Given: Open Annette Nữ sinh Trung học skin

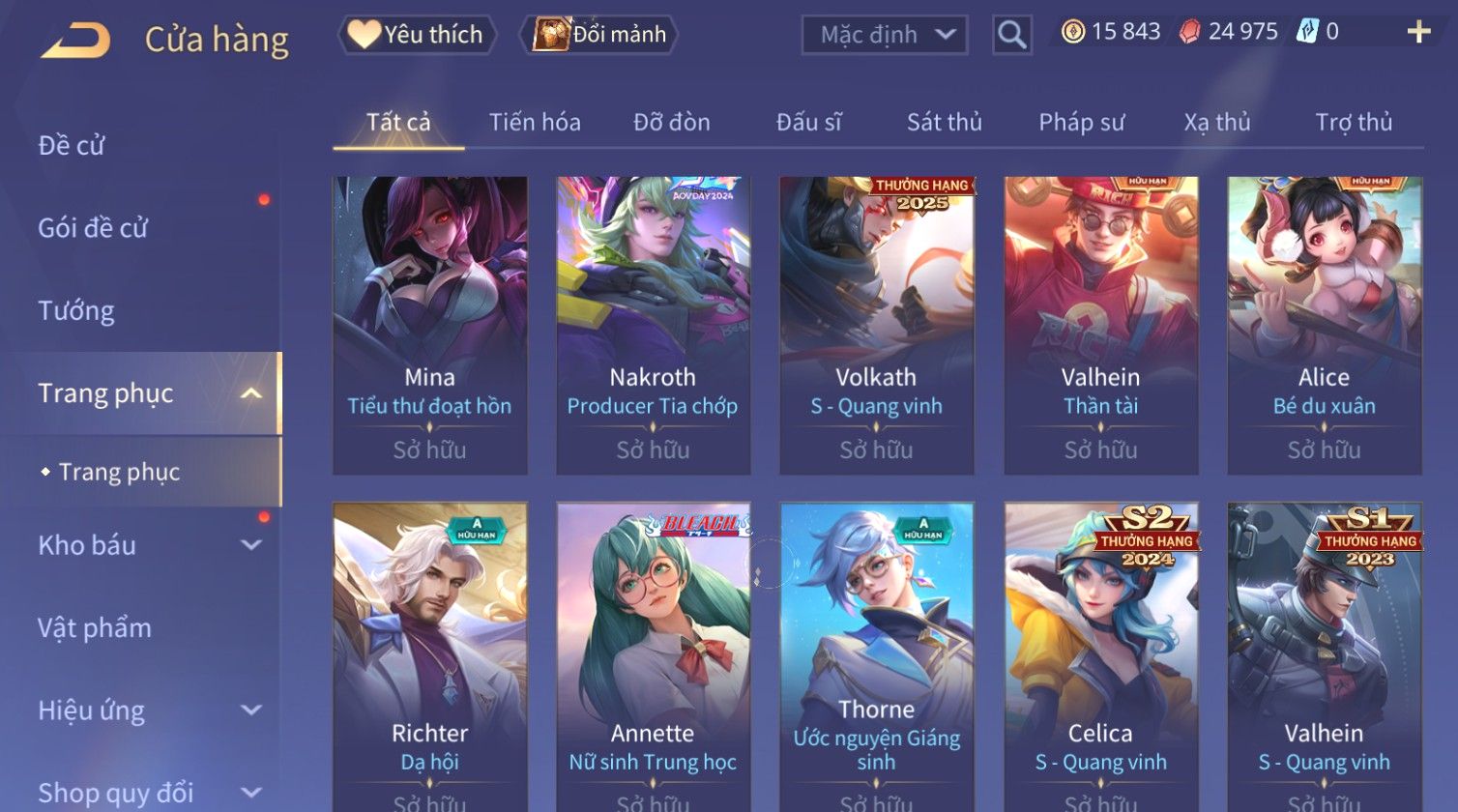Looking at the screenshot, I should point(654,656).
